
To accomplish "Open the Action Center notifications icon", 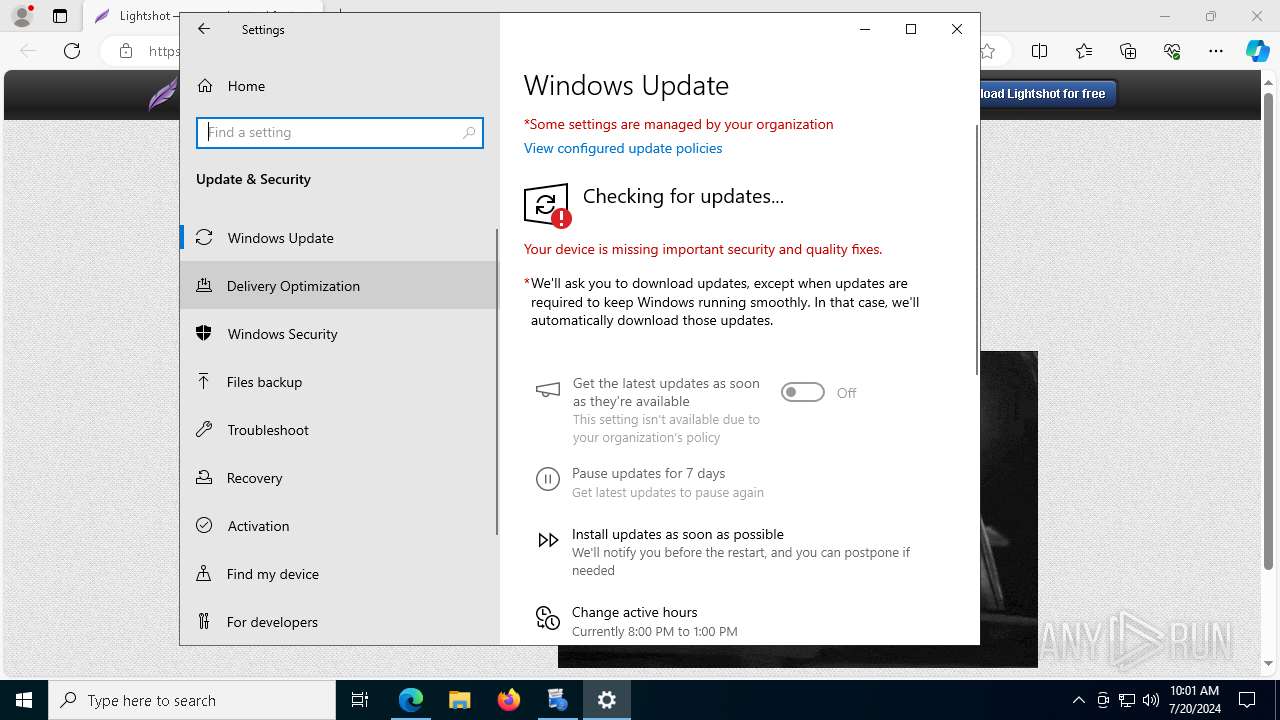I will click(x=1247, y=700).
